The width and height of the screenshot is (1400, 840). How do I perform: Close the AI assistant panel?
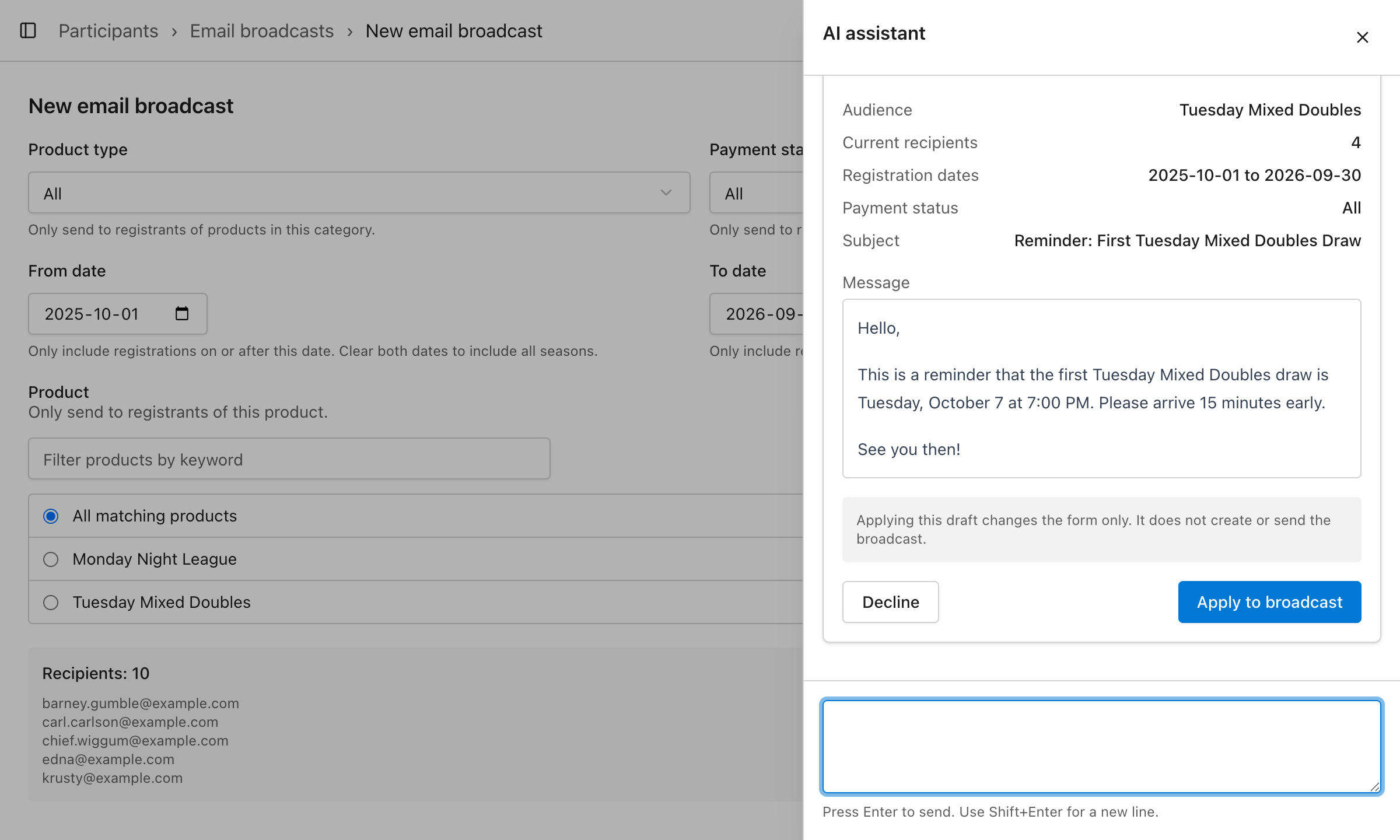[1362, 37]
